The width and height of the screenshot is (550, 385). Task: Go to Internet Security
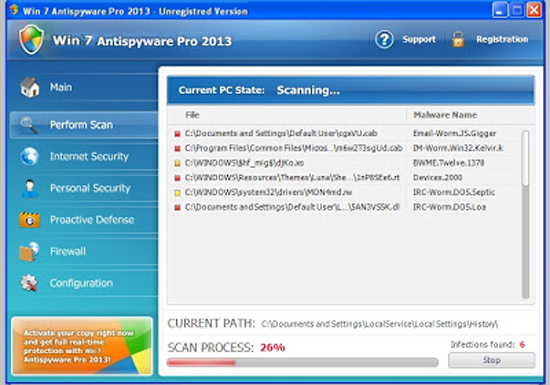(x=84, y=156)
